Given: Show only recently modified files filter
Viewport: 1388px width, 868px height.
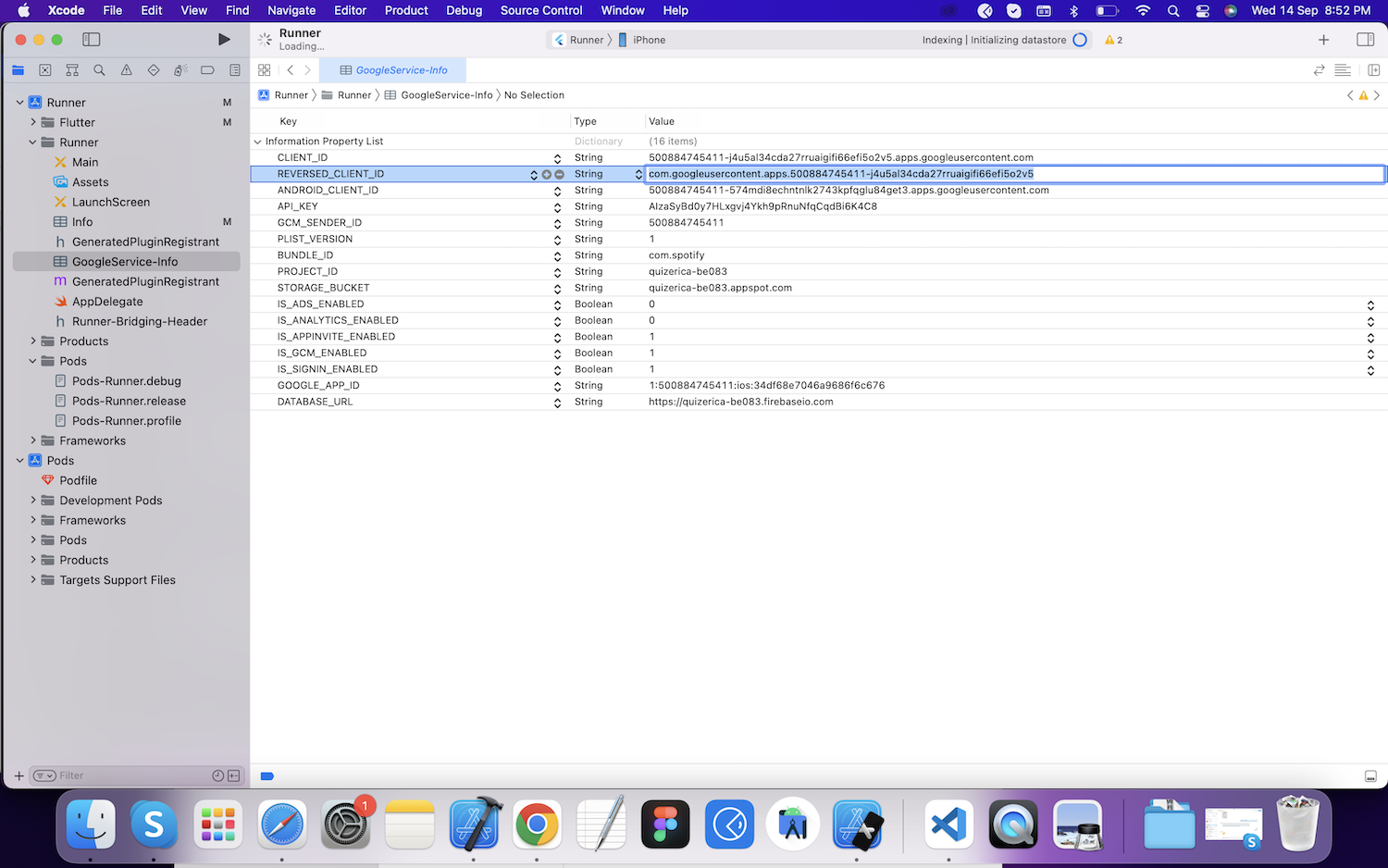Looking at the screenshot, I should 218,775.
